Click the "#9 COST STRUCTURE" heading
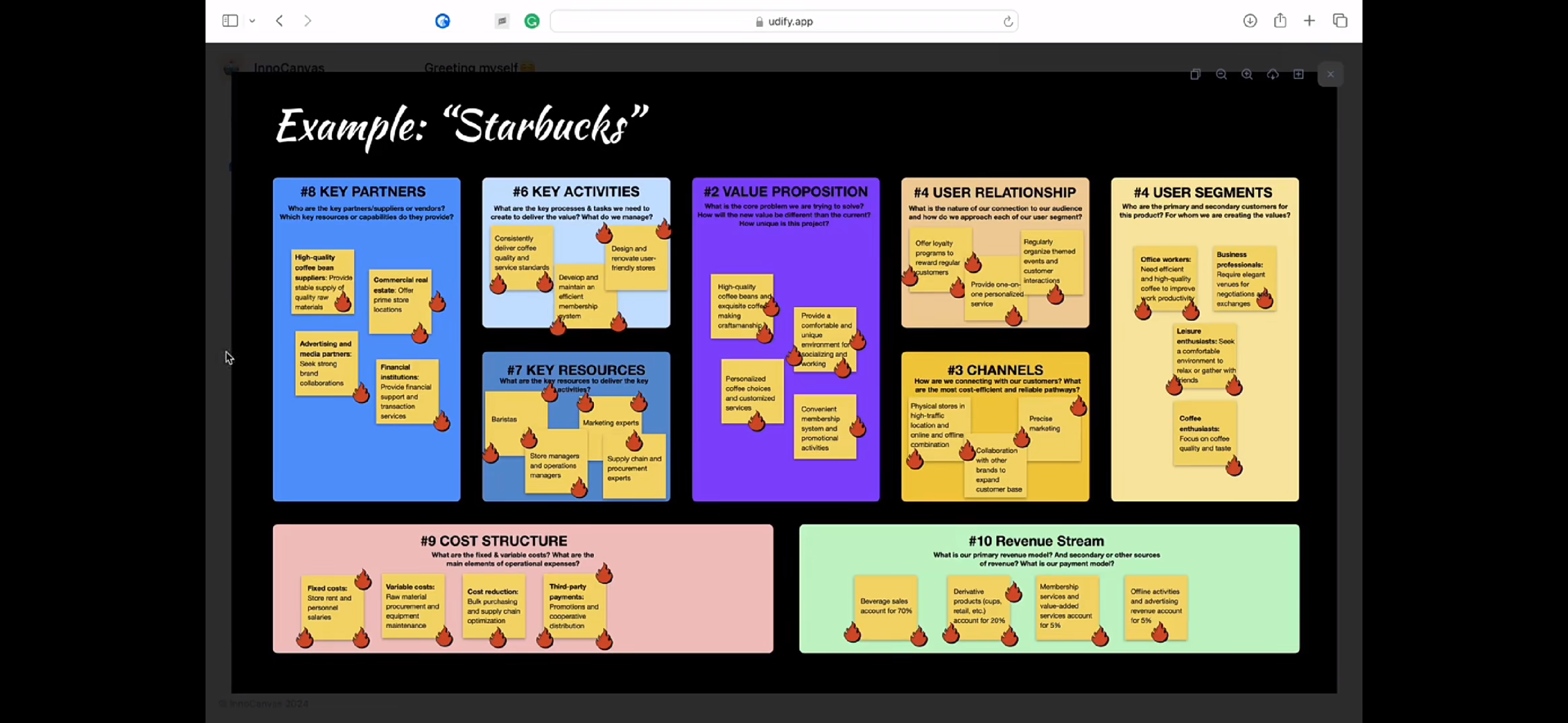 click(x=494, y=541)
